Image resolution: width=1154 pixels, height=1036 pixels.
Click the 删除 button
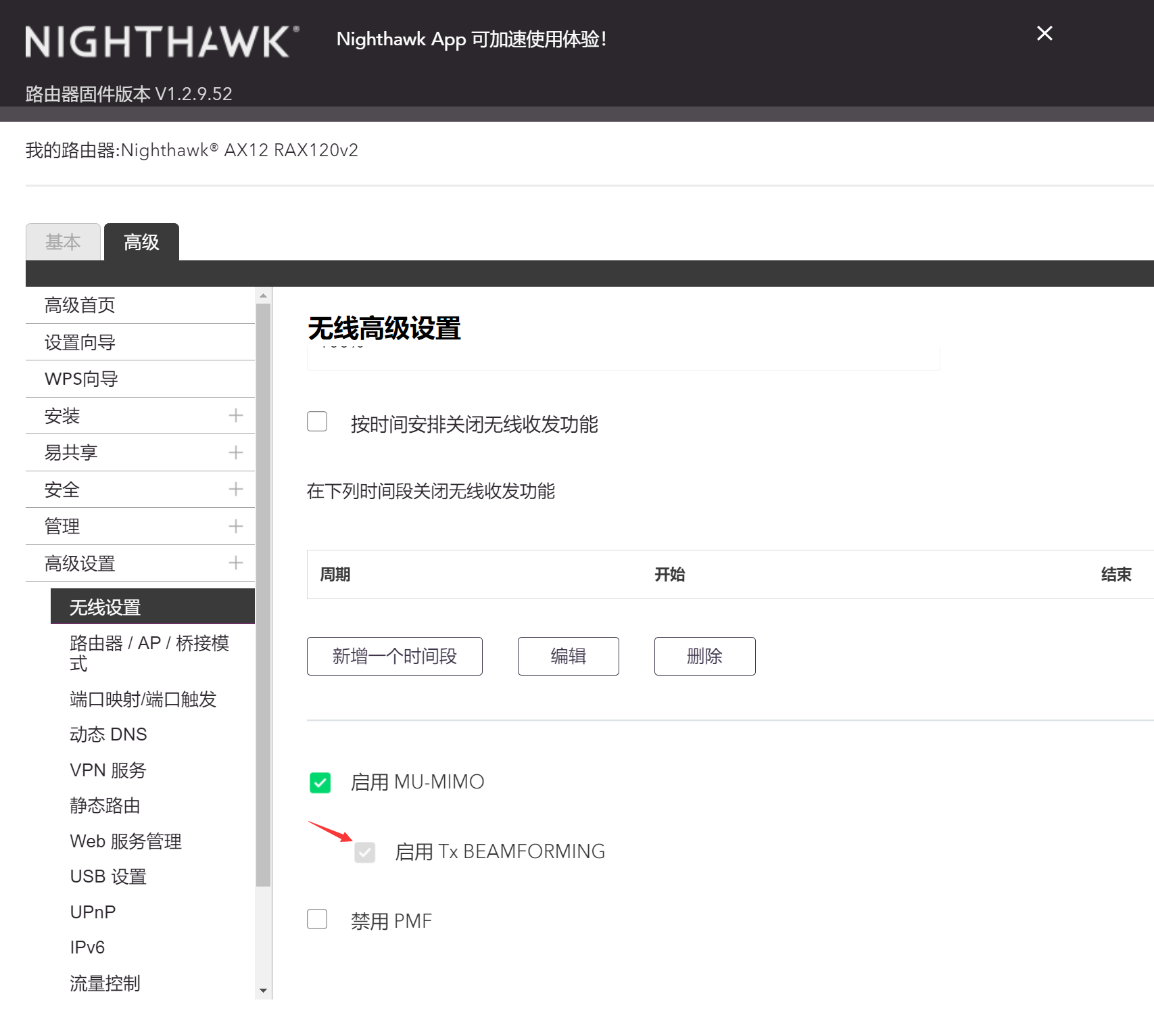(705, 656)
